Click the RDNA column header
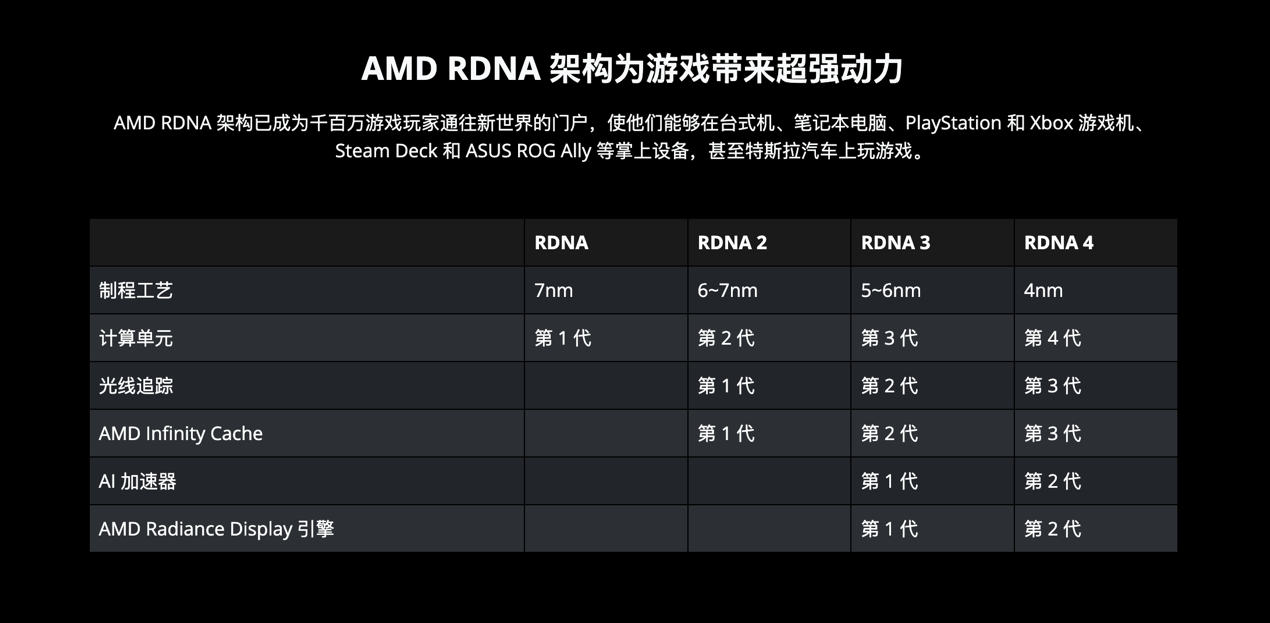The image size is (1270, 623). (x=561, y=242)
